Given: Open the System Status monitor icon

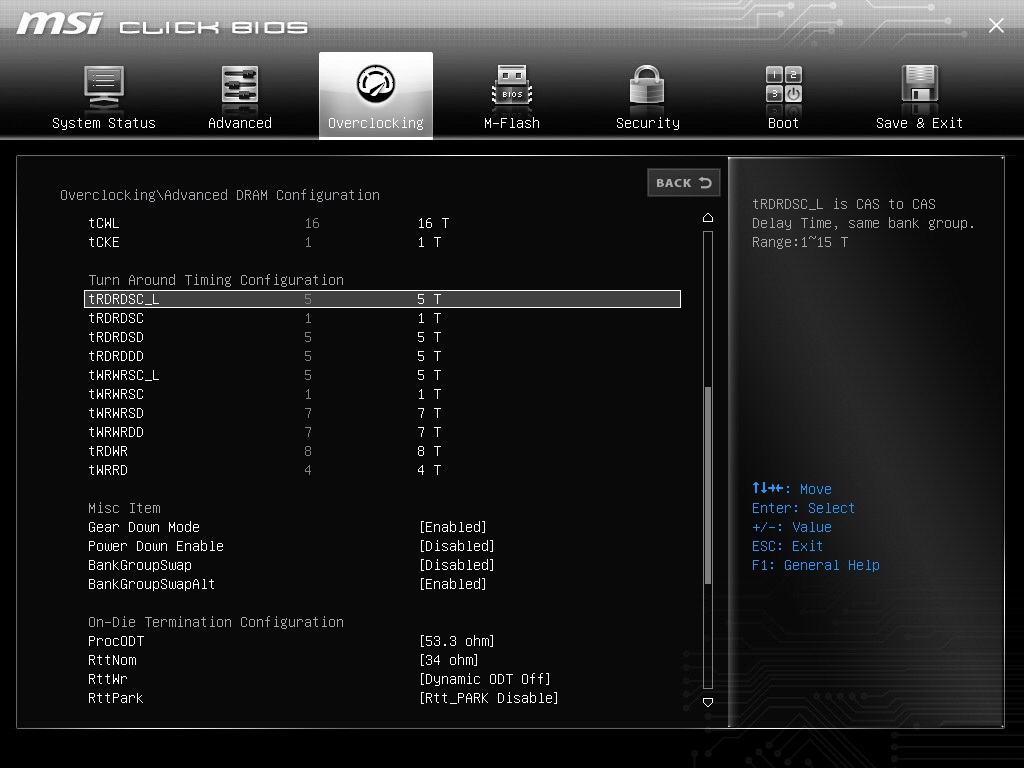Looking at the screenshot, I should (104, 87).
